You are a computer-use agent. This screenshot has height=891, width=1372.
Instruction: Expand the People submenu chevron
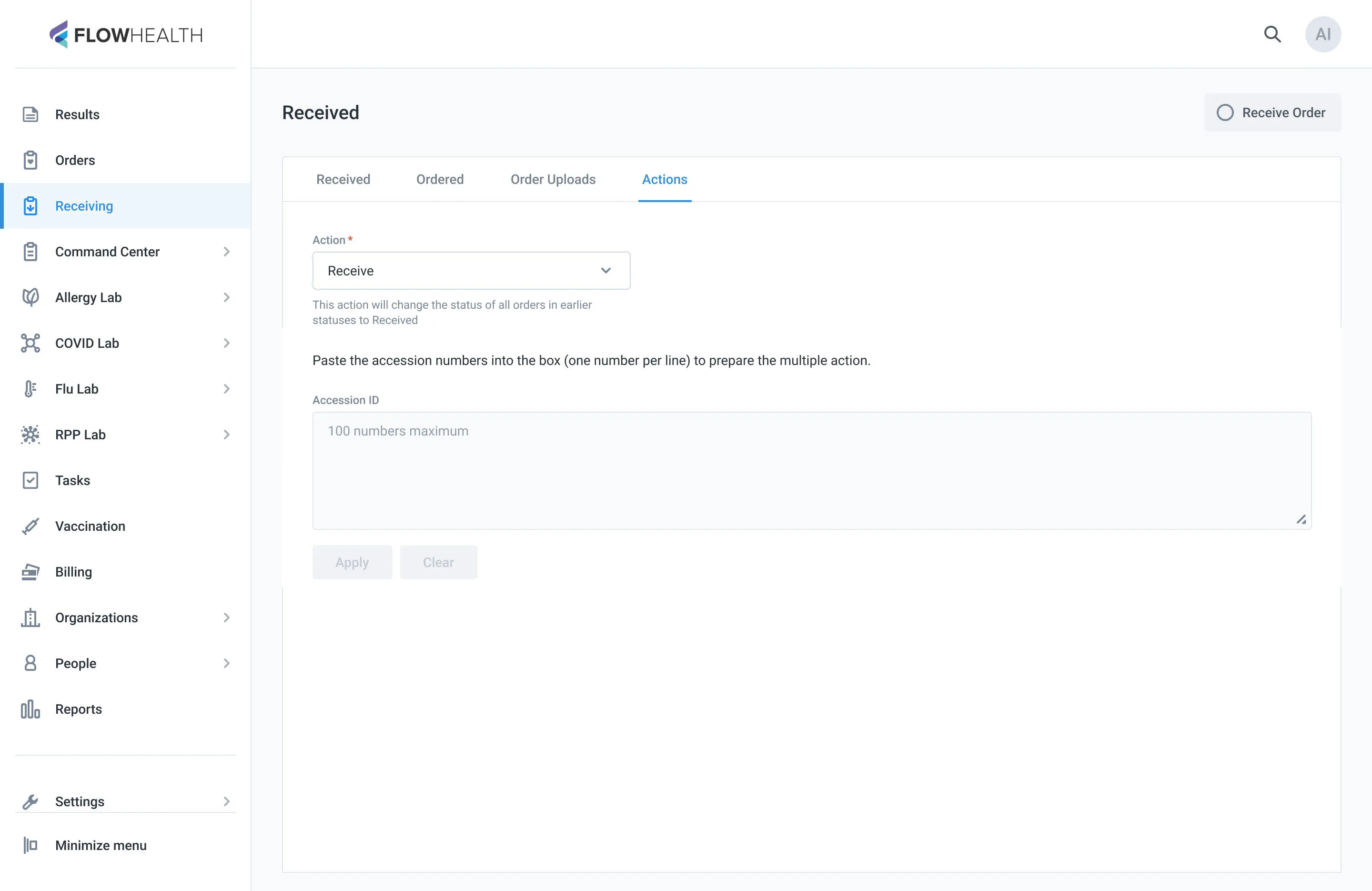pyautogui.click(x=227, y=663)
